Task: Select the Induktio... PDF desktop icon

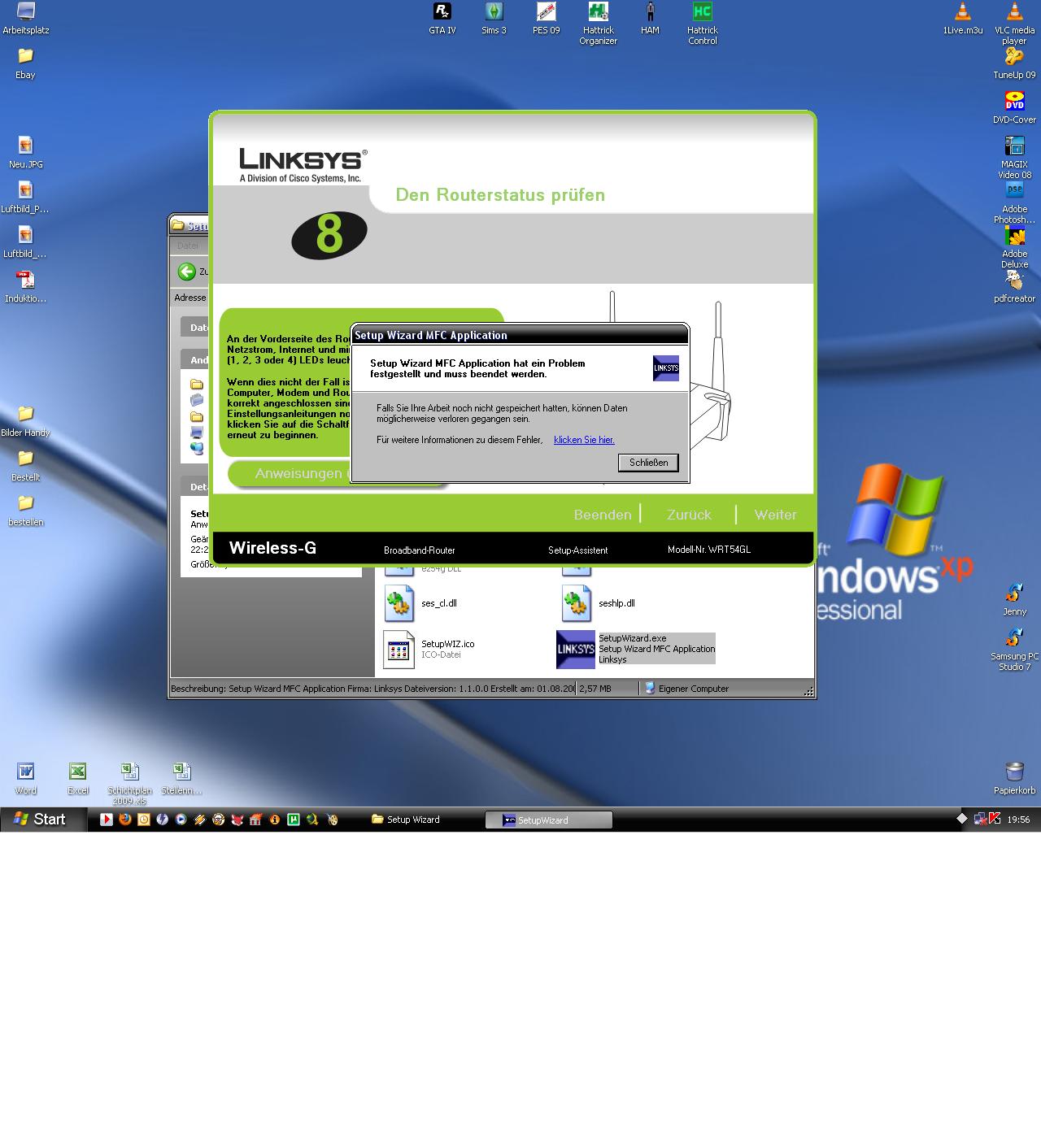Action: pos(26,287)
